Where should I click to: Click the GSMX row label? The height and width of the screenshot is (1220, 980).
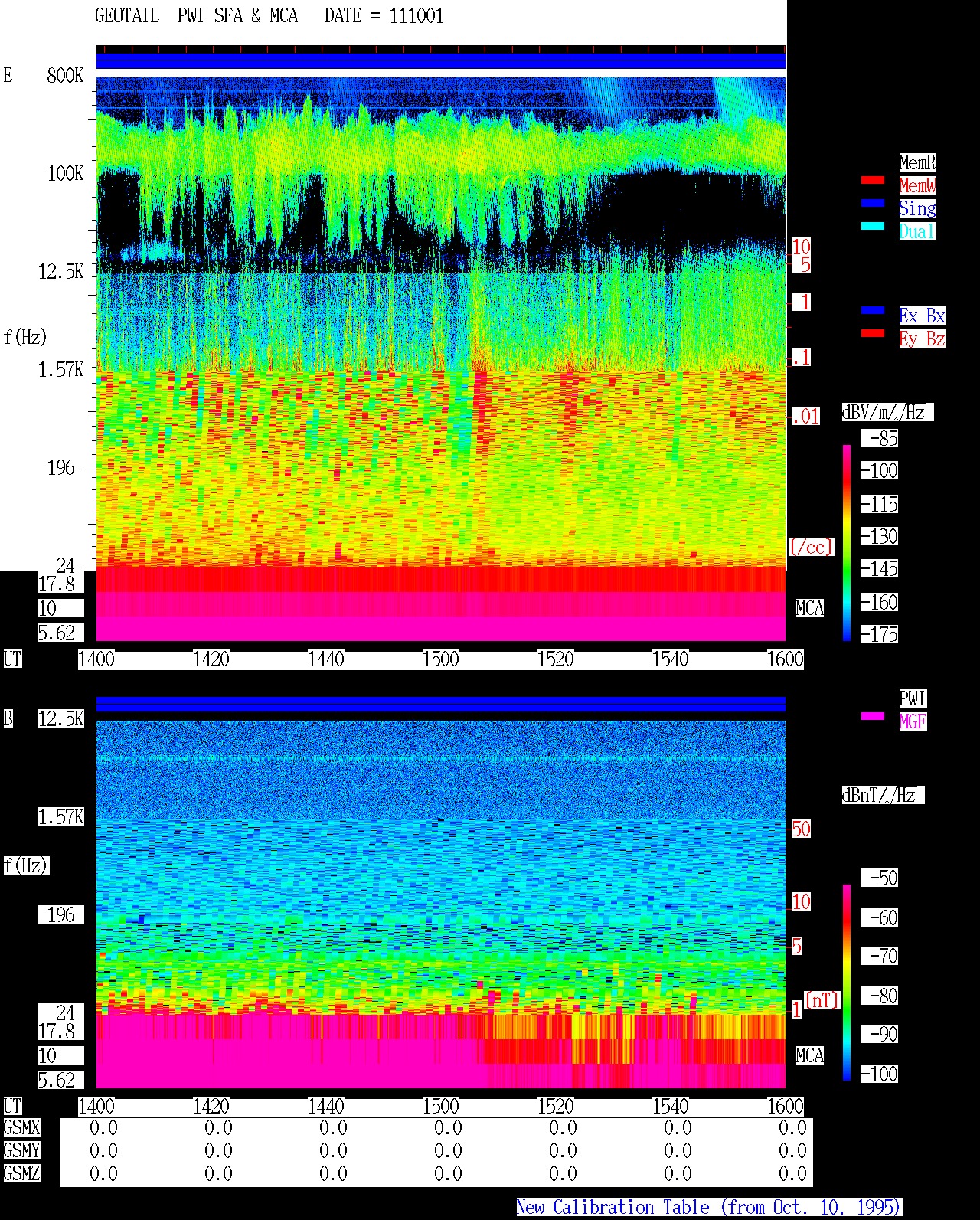[x=21, y=1128]
